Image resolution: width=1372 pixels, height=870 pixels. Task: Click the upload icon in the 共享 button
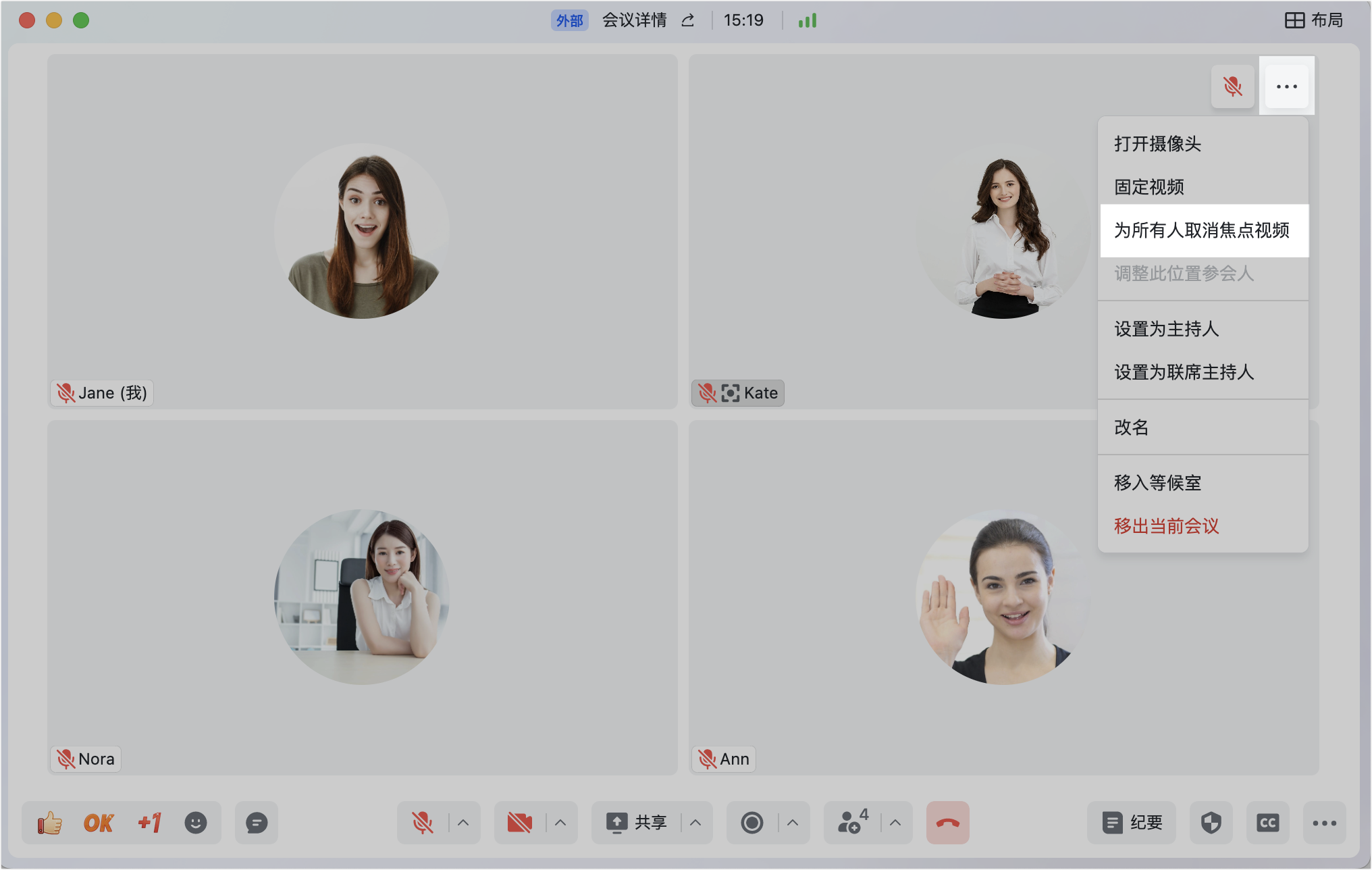click(616, 823)
